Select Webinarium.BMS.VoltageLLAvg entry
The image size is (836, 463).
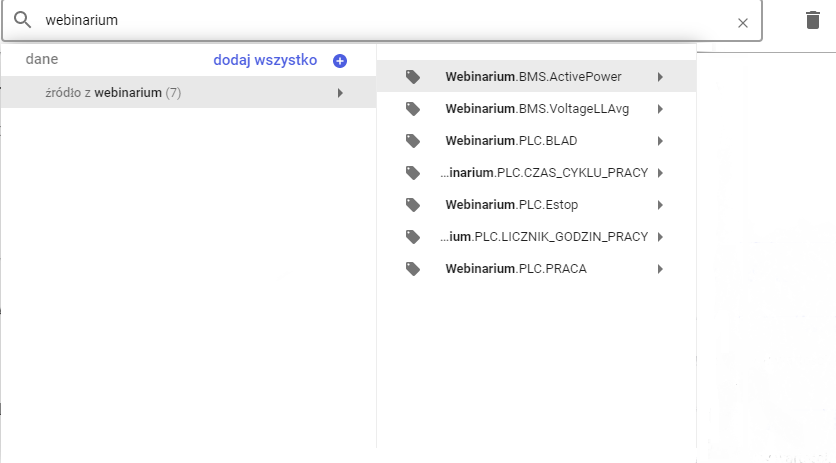[x=536, y=109]
